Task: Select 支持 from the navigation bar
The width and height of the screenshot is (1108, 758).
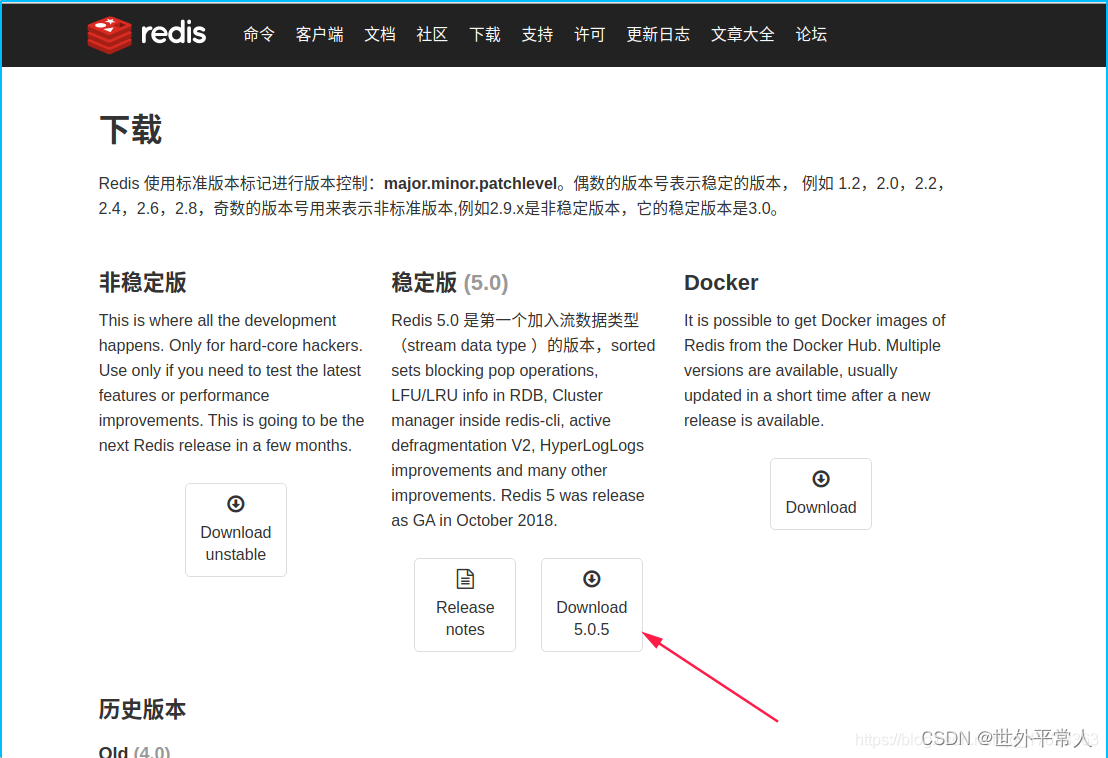Action: click(537, 34)
